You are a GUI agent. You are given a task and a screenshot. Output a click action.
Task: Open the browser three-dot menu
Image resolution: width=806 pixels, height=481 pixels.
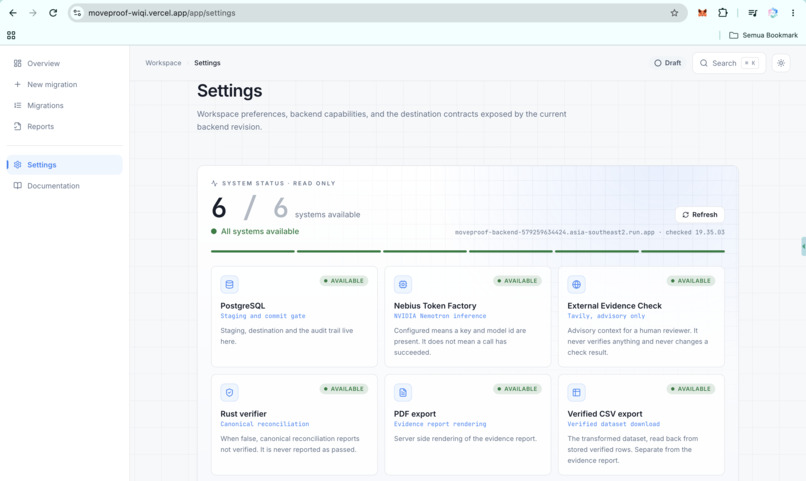tap(793, 13)
